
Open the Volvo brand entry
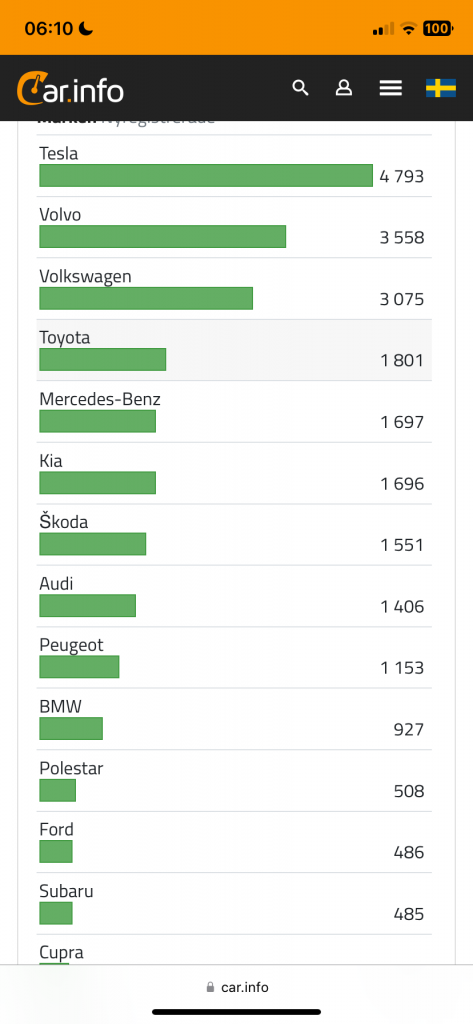point(234,227)
